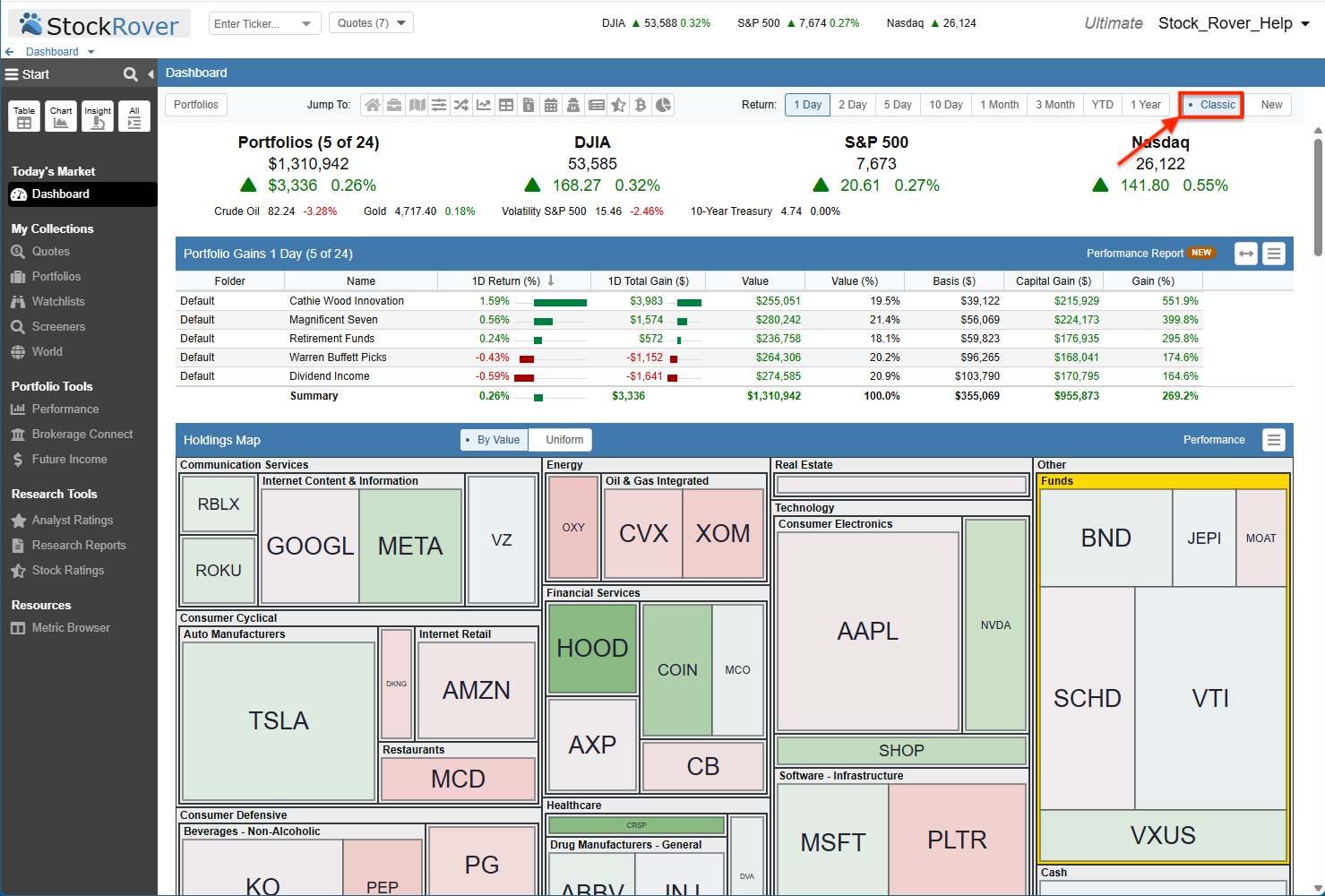
Task: Jump to the star ratings icon
Action: 618,105
